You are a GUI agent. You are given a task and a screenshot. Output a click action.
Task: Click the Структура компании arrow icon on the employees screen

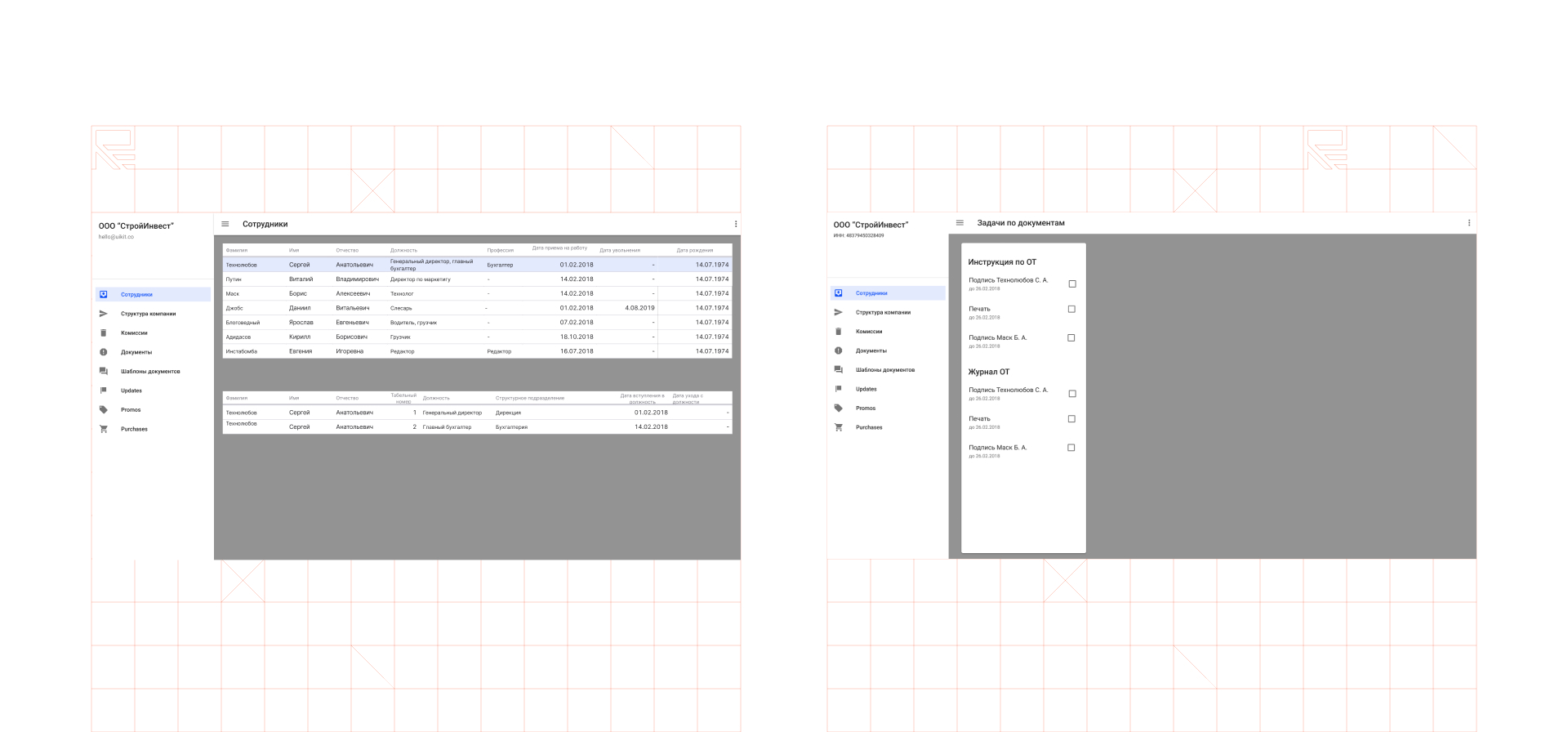pos(104,314)
